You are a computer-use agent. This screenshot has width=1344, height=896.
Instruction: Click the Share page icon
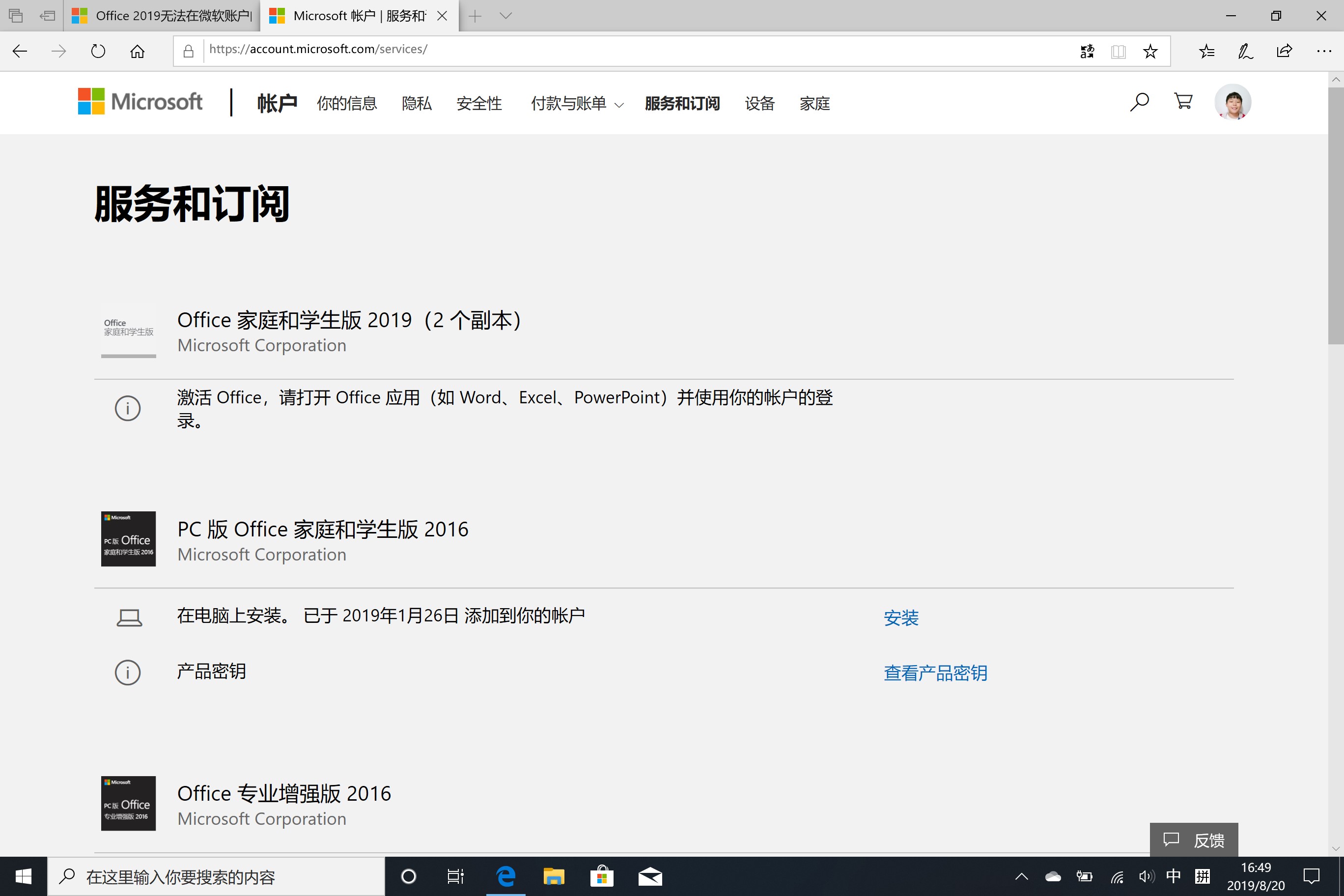1284,52
